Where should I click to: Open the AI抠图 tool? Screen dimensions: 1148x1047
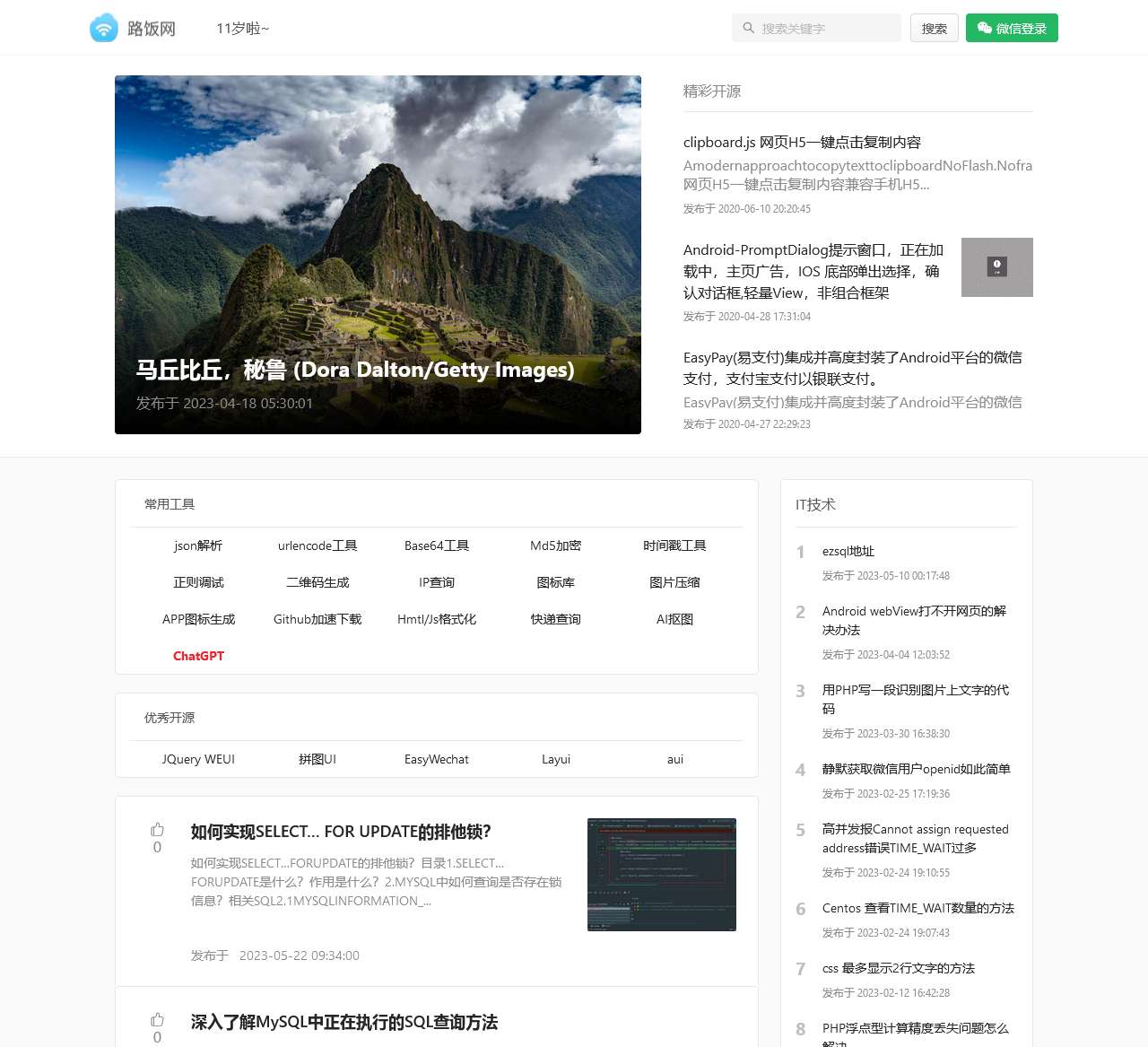[x=674, y=619]
